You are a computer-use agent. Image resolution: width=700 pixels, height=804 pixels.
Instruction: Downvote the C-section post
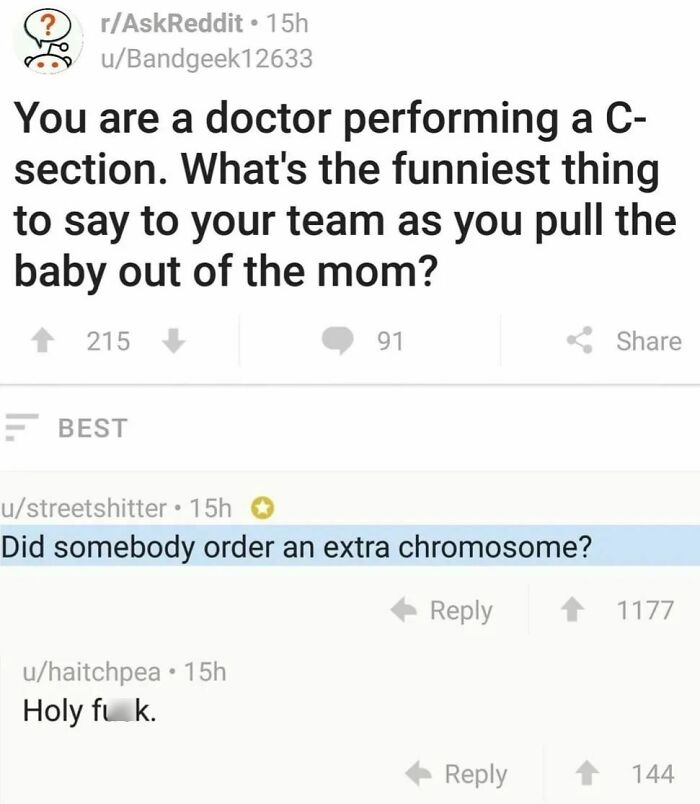coord(173,341)
